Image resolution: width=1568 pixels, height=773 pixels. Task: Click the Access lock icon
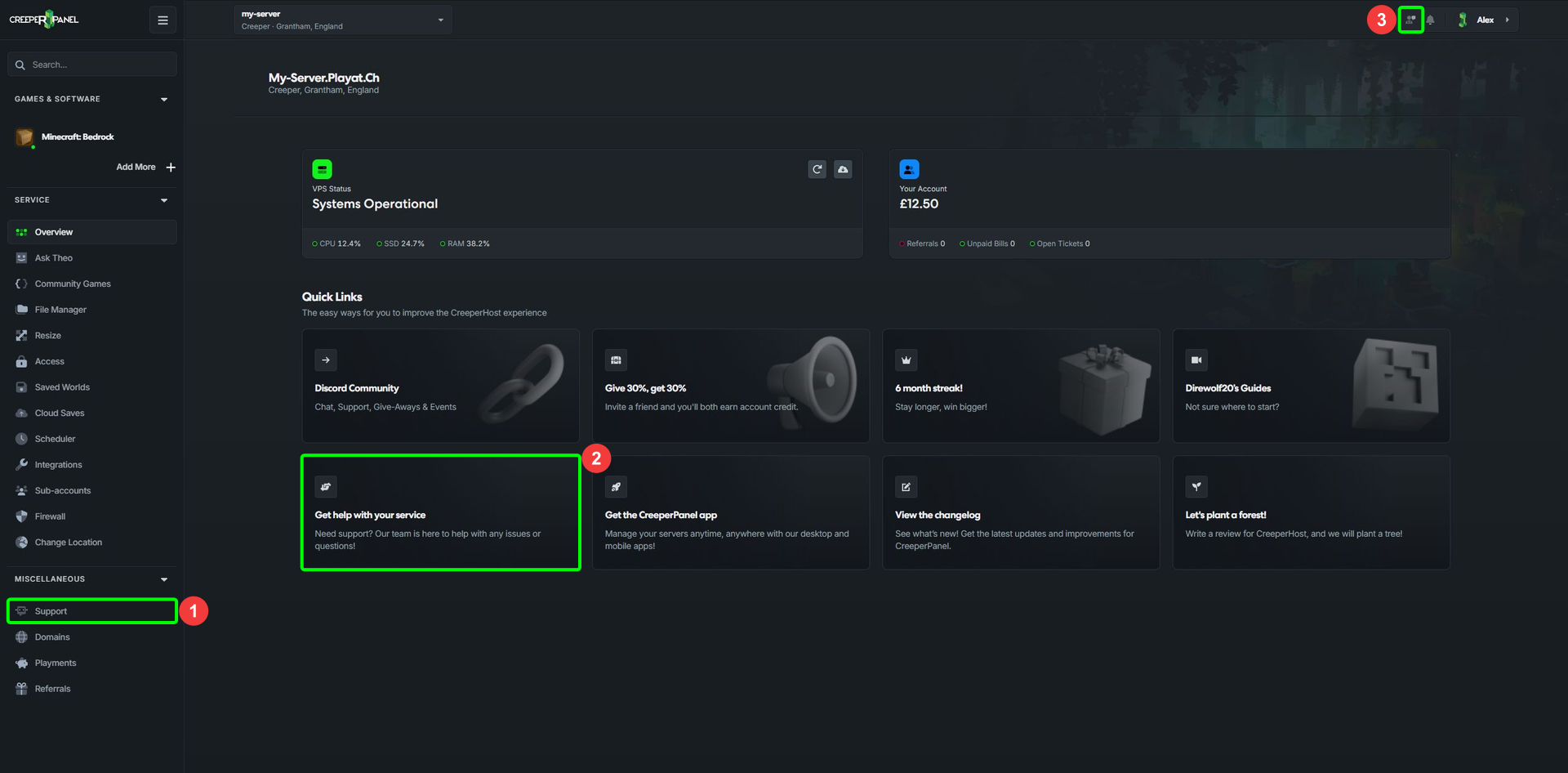pyautogui.click(x=22, y=361)
